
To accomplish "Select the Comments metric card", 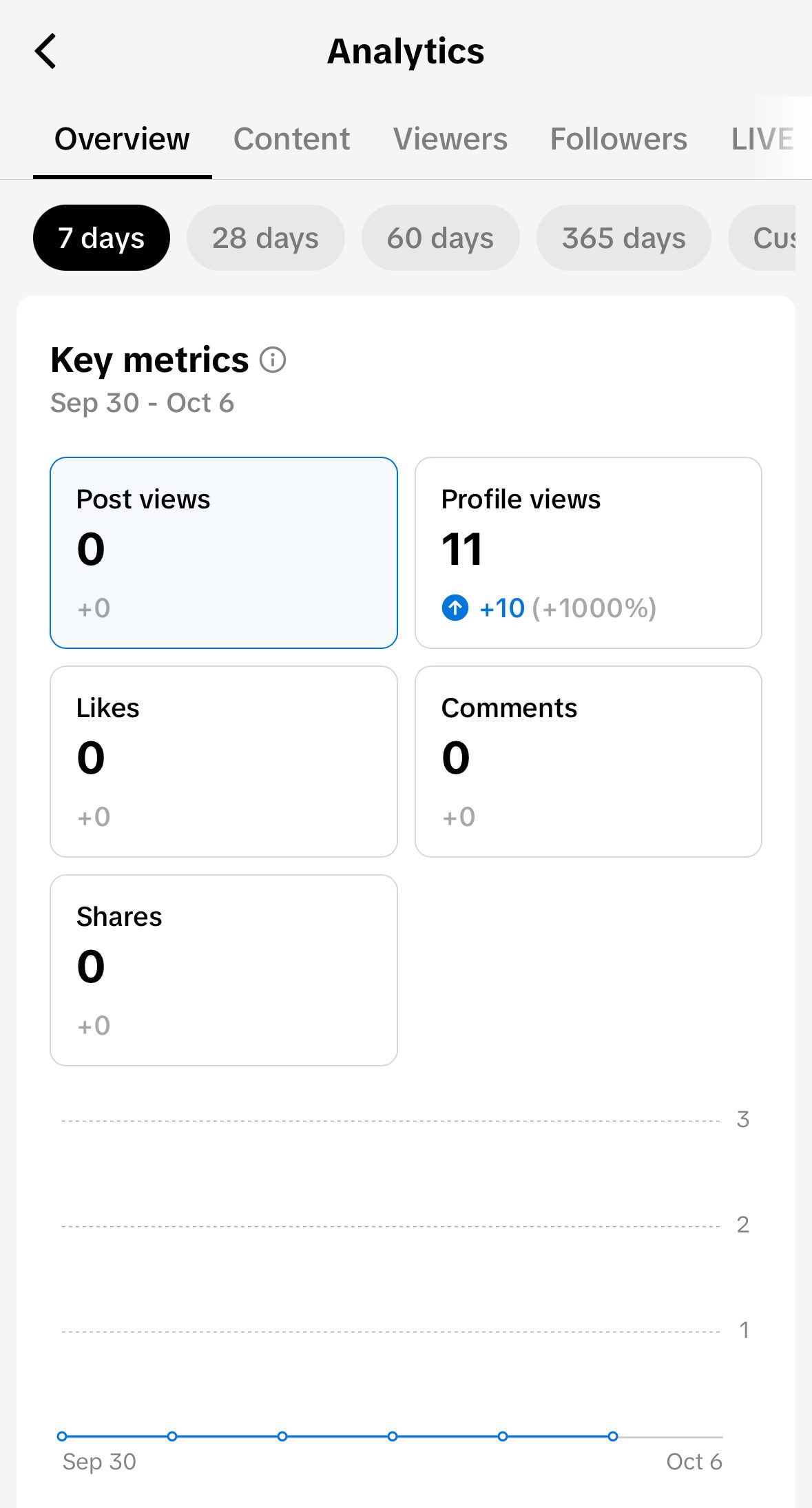I will point(589,760).
